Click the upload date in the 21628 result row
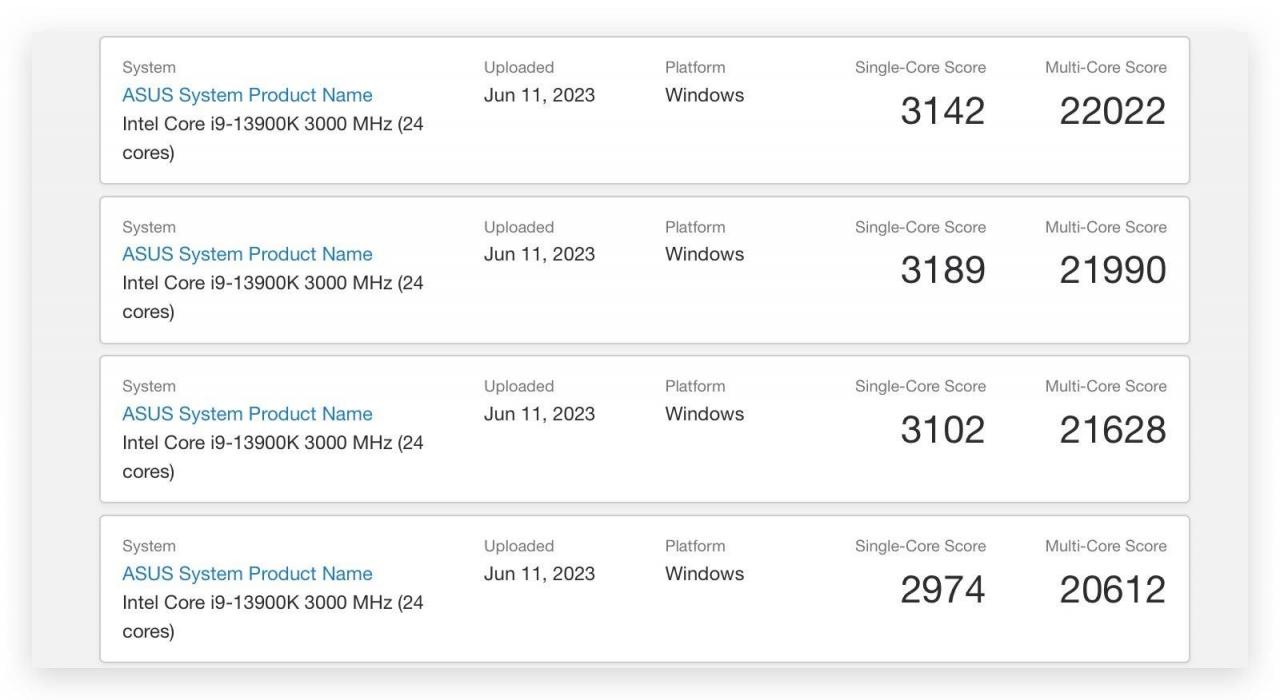The image size is (1280, 700). click(x=539, y=414)
